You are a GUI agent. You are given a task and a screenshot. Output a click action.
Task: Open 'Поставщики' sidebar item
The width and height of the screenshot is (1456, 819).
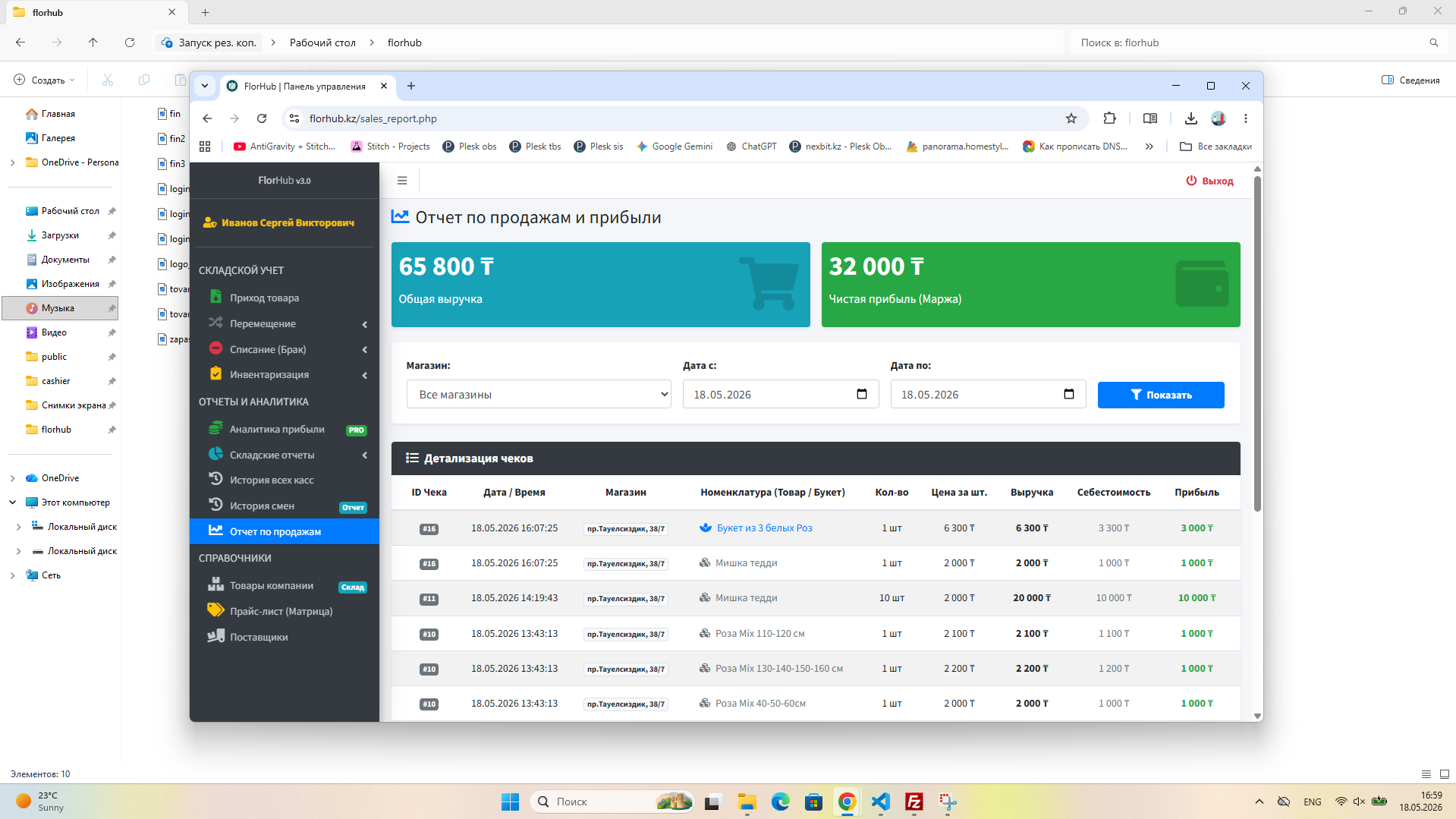(284, 637)
